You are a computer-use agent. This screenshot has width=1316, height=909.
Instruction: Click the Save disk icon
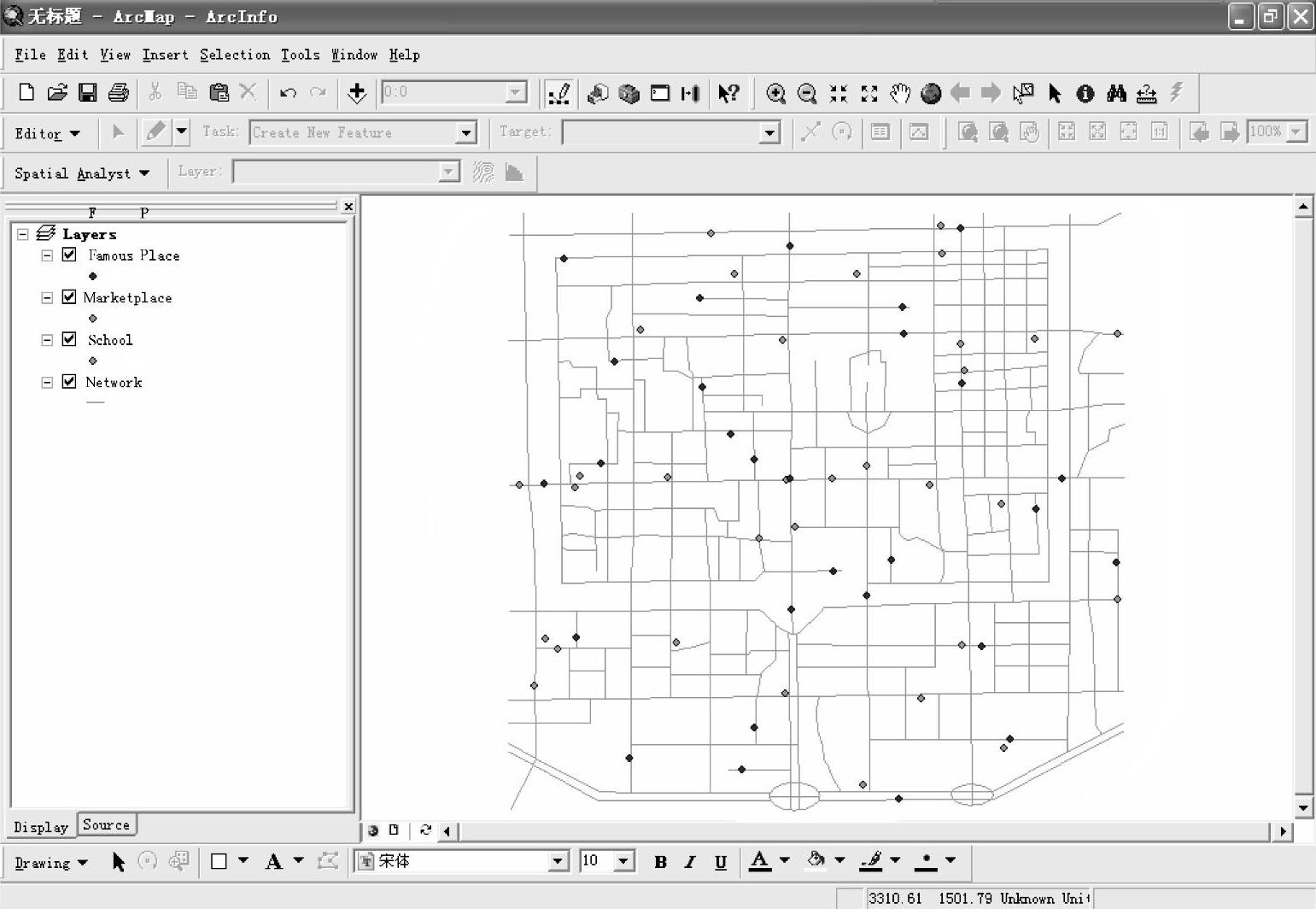(87, 93)
